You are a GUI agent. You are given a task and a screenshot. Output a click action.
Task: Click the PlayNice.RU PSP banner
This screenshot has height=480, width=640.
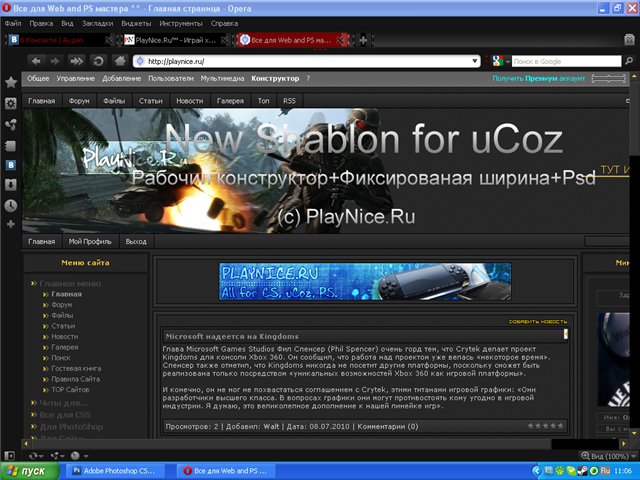pyautogui.click(x=365, y=281)
